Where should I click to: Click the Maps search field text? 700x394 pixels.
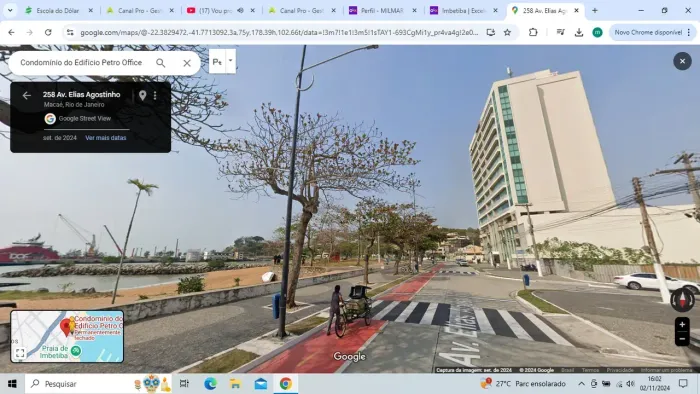[81, 62]
